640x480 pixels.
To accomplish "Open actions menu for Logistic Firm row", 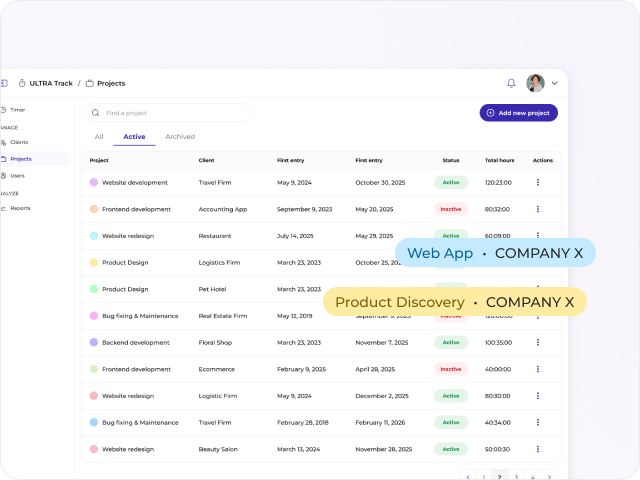I will click(x=538, y=396).
